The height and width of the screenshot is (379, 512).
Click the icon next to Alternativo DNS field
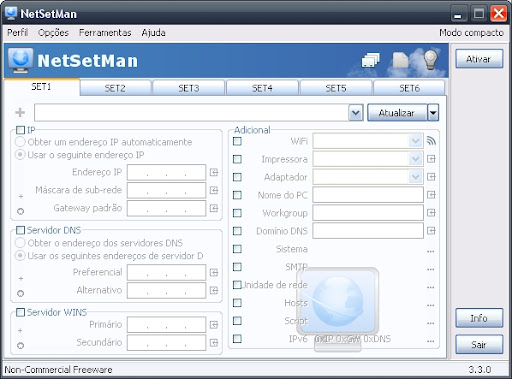point(214,291)
